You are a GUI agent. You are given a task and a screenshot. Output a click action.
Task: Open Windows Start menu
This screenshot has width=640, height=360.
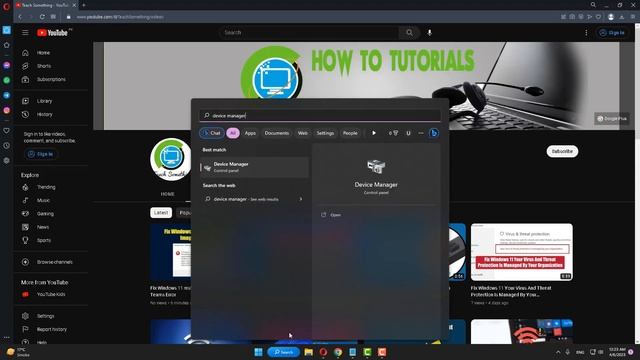[x=258, y=352]
